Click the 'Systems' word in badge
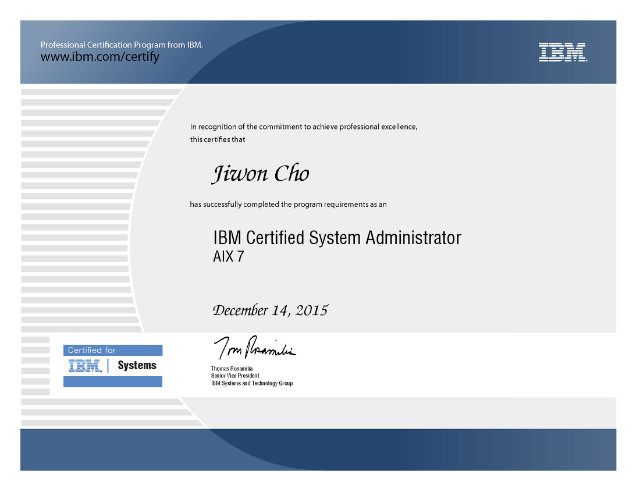 coord(137,365)
